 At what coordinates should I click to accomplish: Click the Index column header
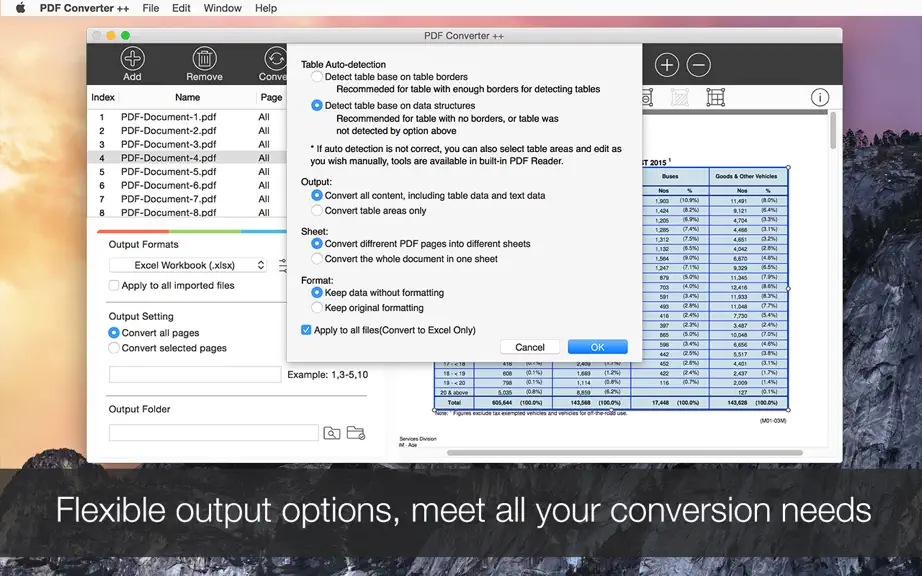coord(103,97)
